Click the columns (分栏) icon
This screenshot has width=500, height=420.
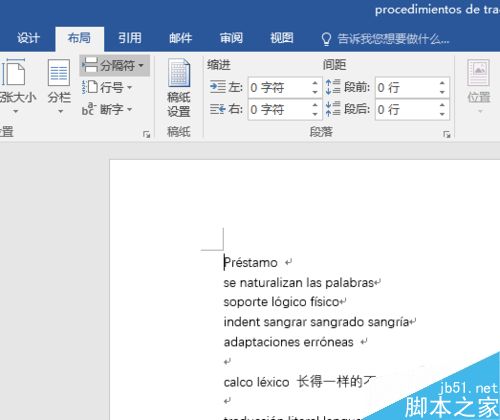(x=59, y=72)
